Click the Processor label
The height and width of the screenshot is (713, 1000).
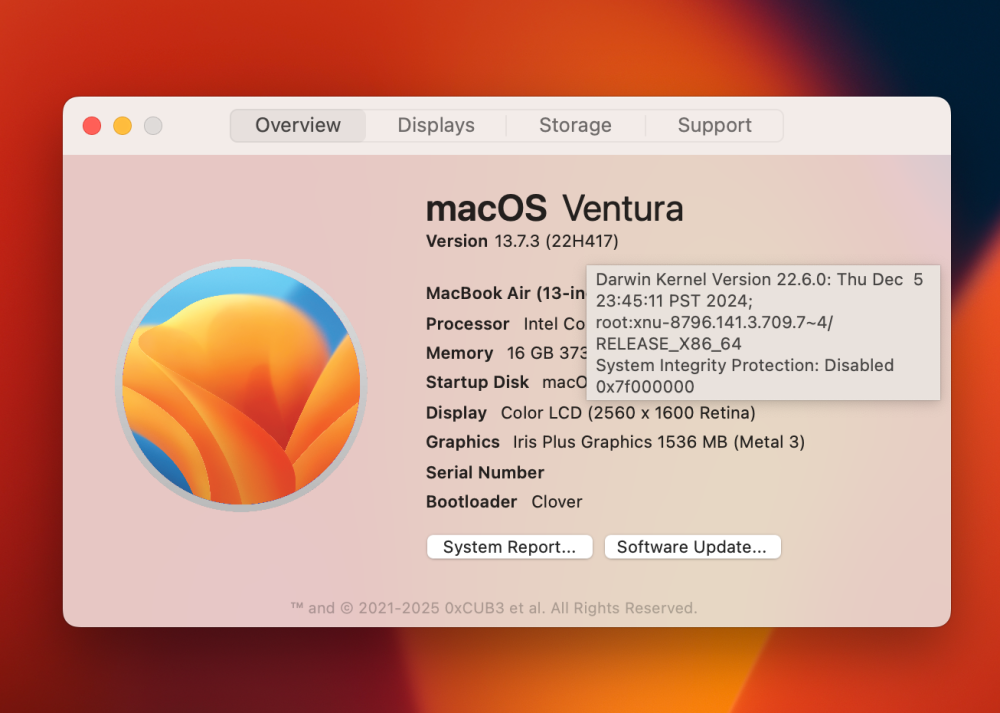tap(467, 324)
